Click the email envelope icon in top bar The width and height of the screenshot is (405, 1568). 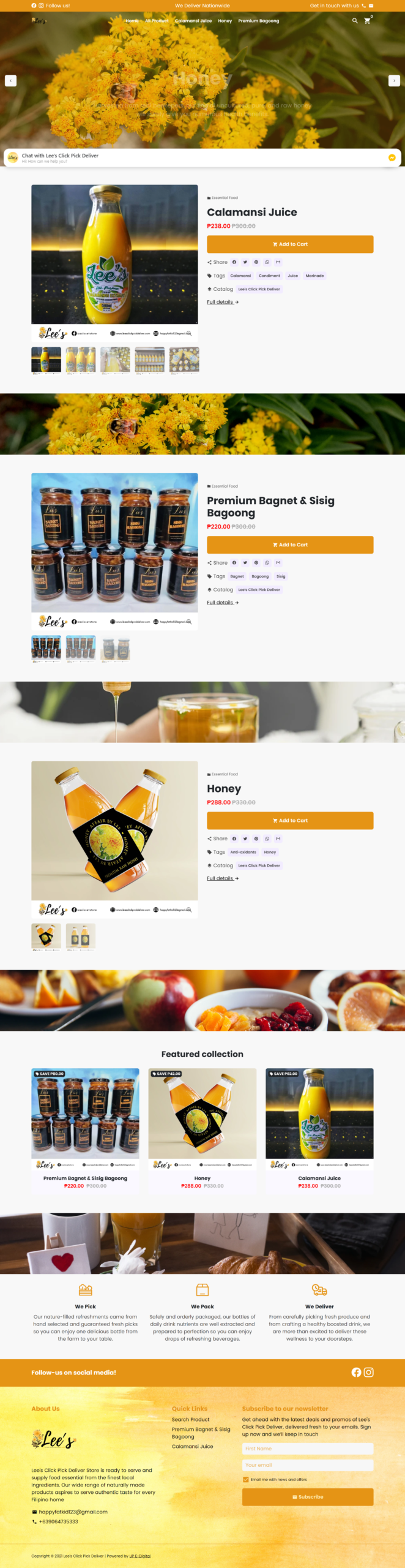click(x=371, y=6)
